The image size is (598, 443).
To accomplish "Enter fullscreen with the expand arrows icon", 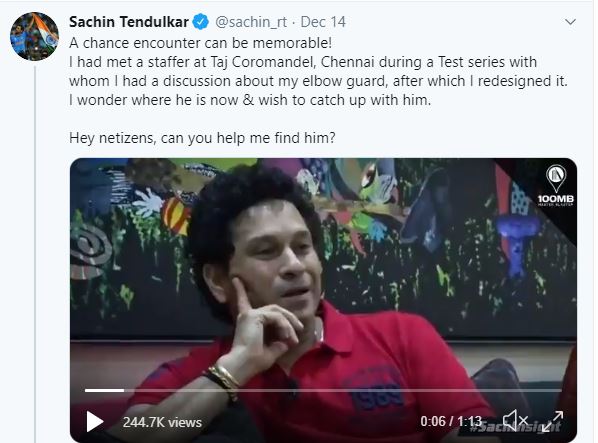I will 552,421.
